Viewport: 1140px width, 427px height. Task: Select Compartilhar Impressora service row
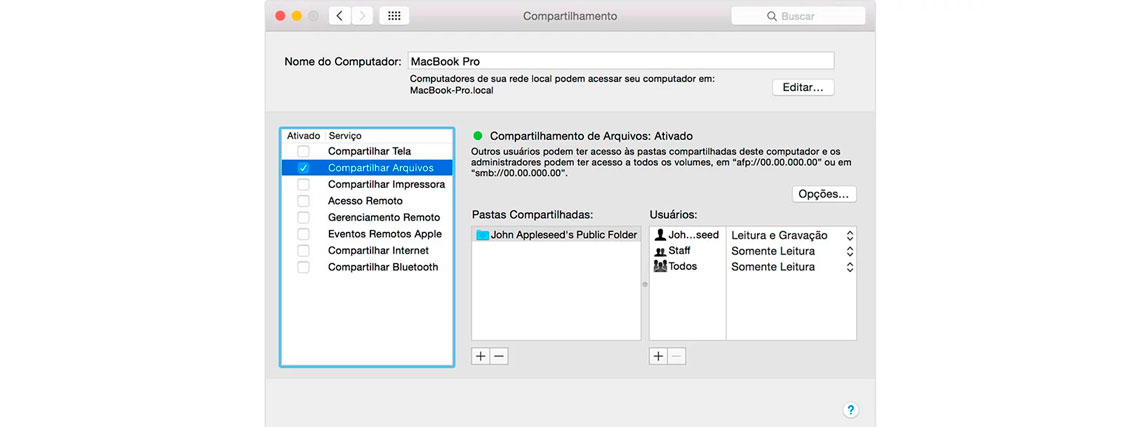coord(367,185)
